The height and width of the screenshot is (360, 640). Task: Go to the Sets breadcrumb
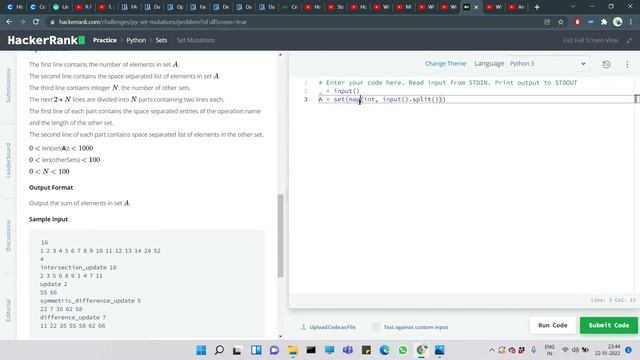tap(161, 40)
